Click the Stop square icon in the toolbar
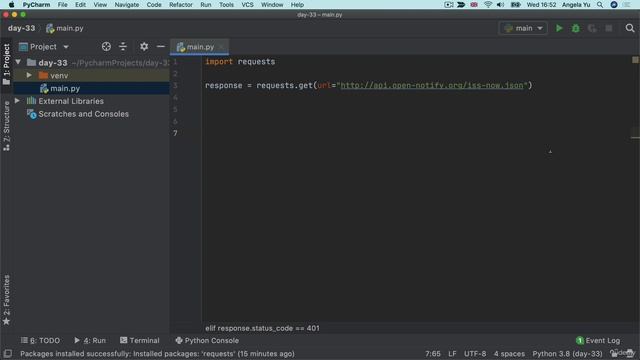640x360 pixels. (609, 28)
